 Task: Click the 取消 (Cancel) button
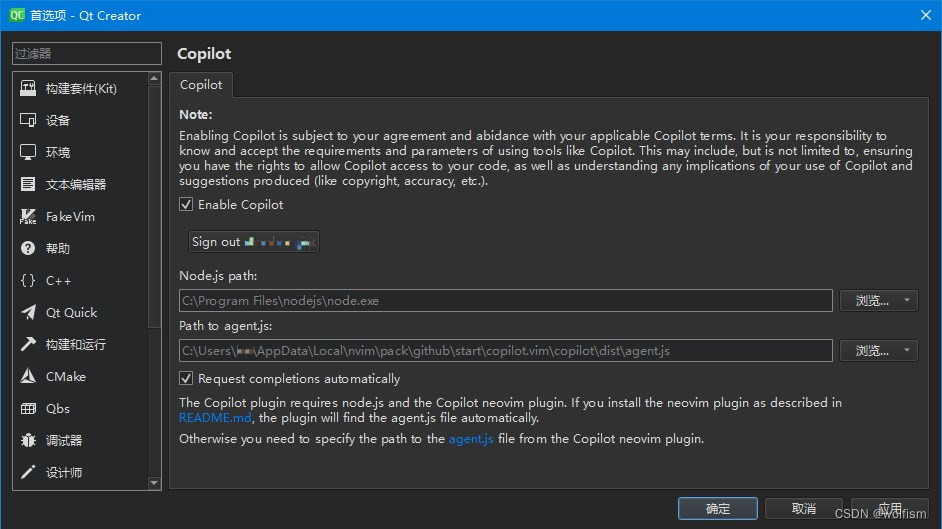(x=804, y=509)
